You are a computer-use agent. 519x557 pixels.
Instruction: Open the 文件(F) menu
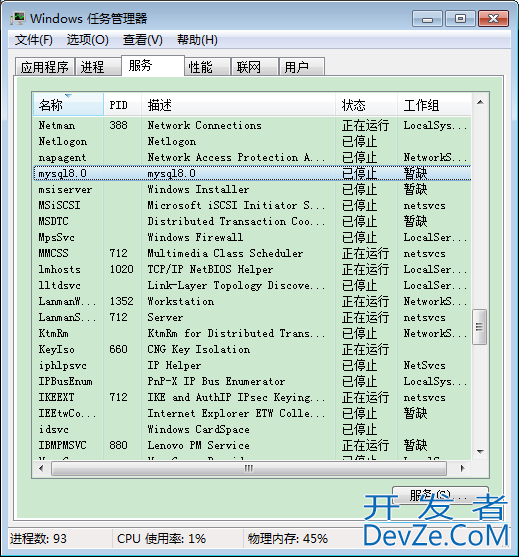[34, 40]
